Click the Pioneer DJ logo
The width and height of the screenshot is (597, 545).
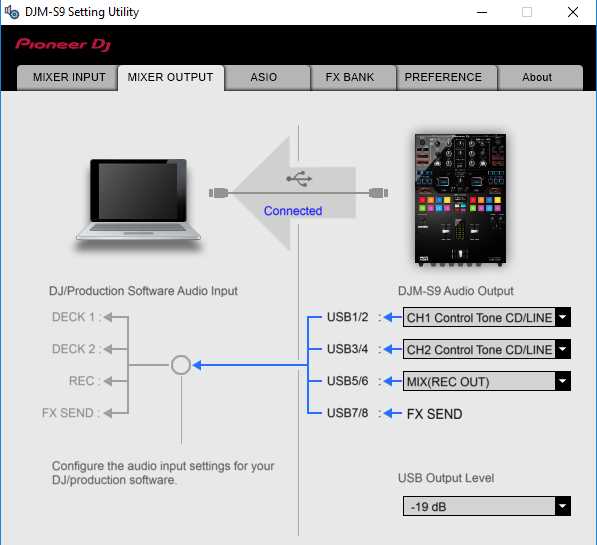pos(63,45)
